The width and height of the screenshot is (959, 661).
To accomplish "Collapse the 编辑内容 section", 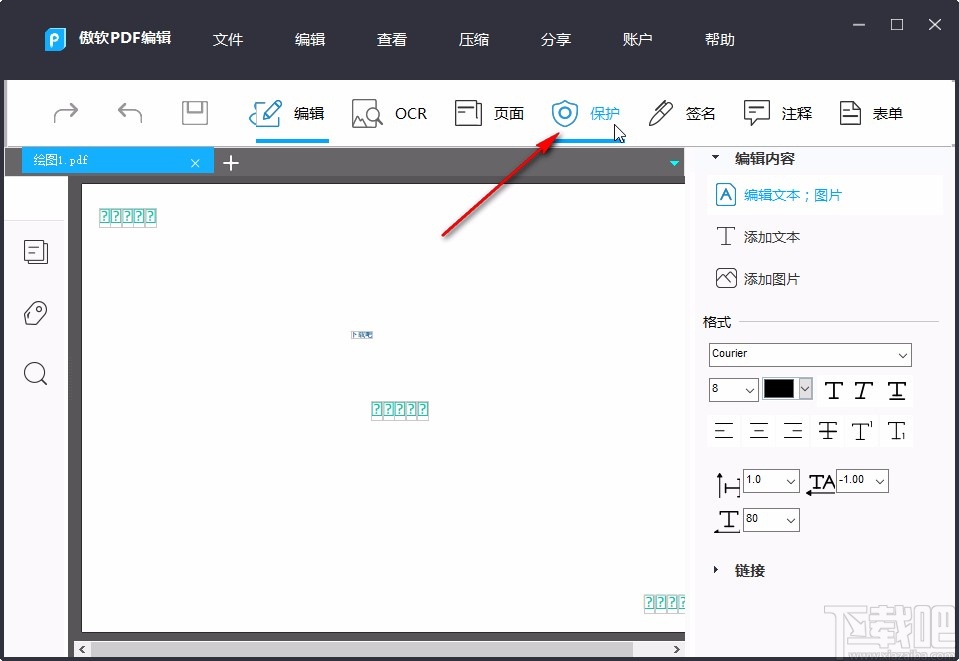I will (715, 157).
